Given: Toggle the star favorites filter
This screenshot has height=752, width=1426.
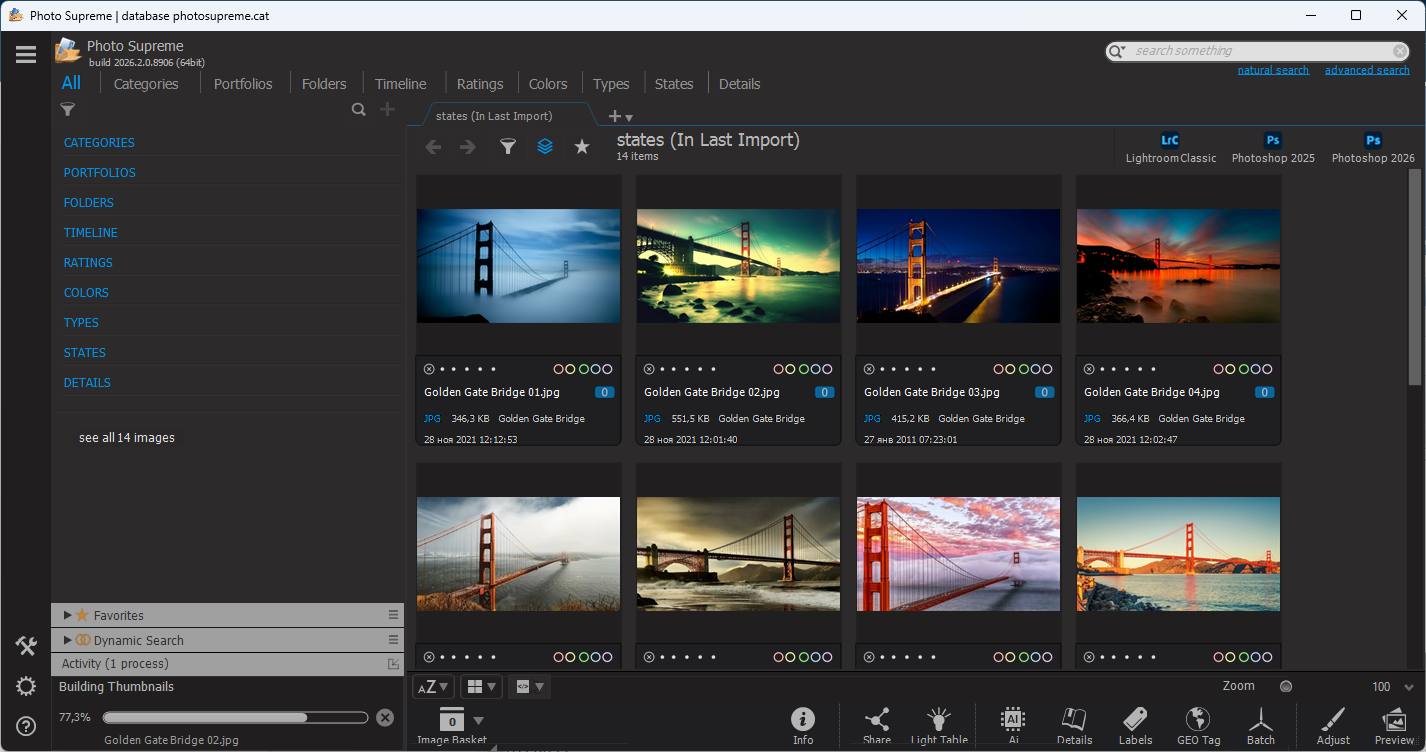Looking at the screenshot, I should pos(582,147).
